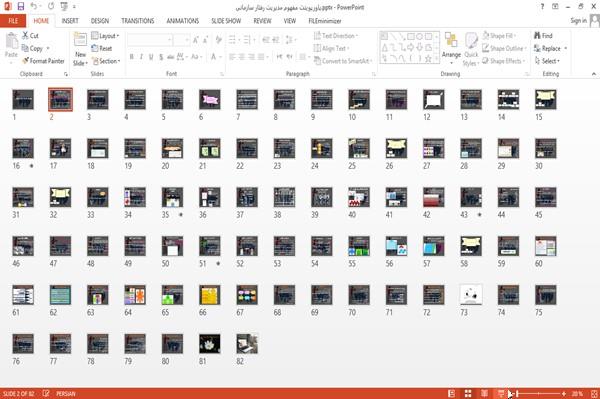Open Quick Styles gallery

point(471,50)
